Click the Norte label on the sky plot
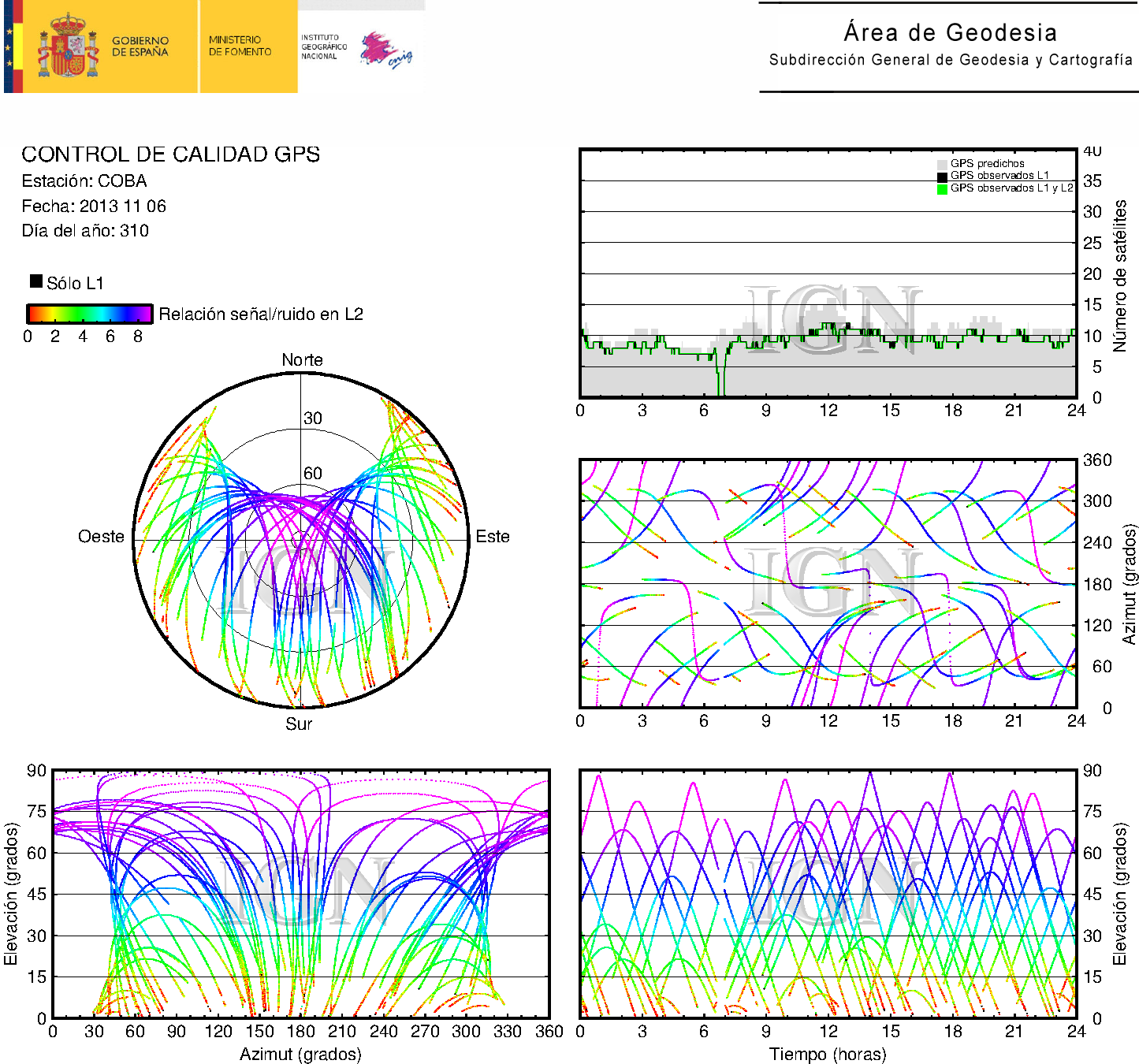 coord(302,360)
